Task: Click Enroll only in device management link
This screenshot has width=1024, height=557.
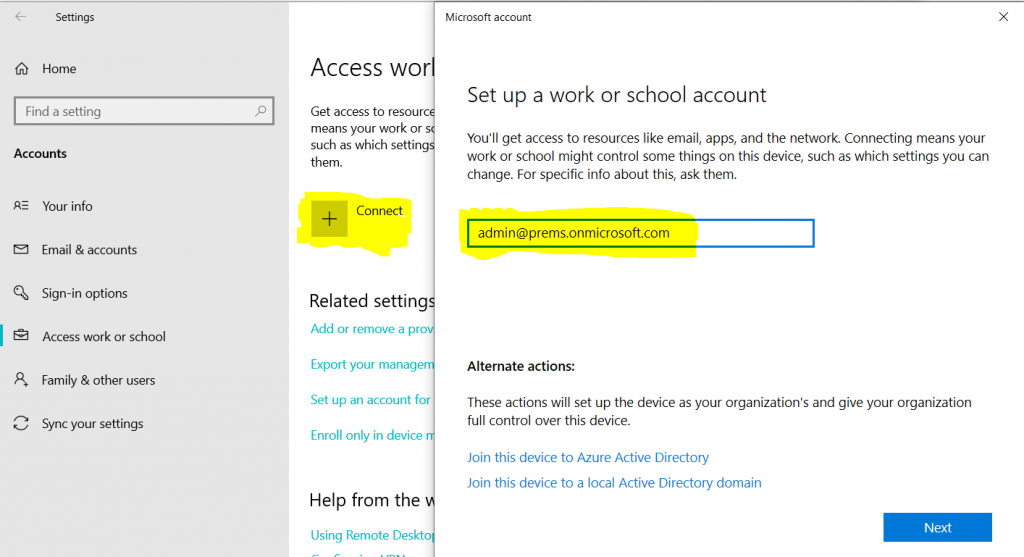Action: click(x=372, y=435)
